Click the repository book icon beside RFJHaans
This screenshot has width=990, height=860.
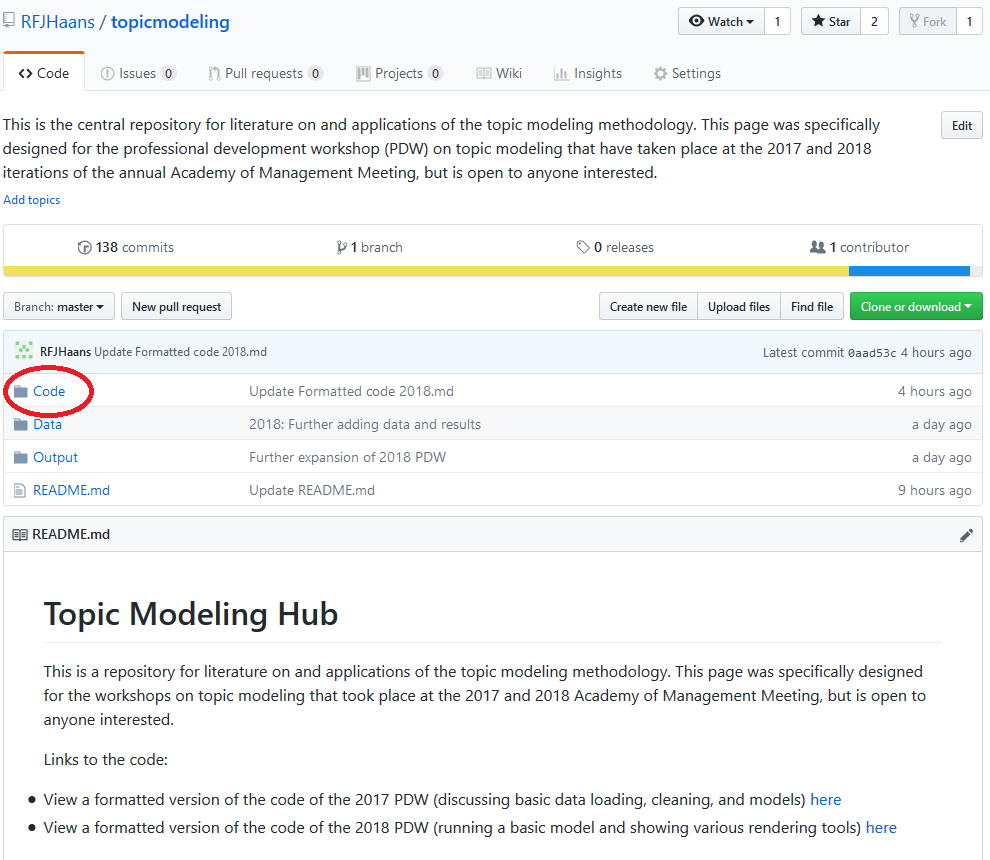[x=8, y=20]
